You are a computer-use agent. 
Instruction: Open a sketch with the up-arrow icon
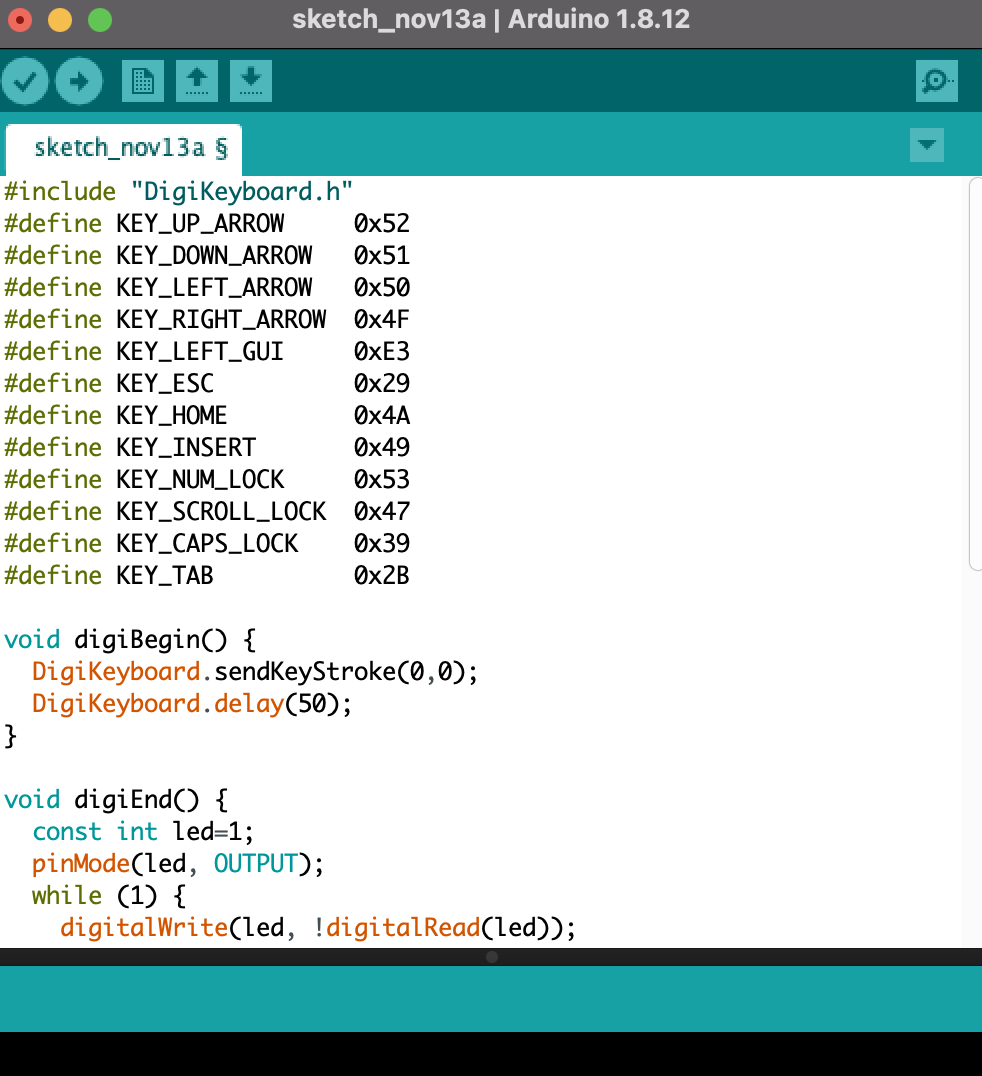coord(197,81)
